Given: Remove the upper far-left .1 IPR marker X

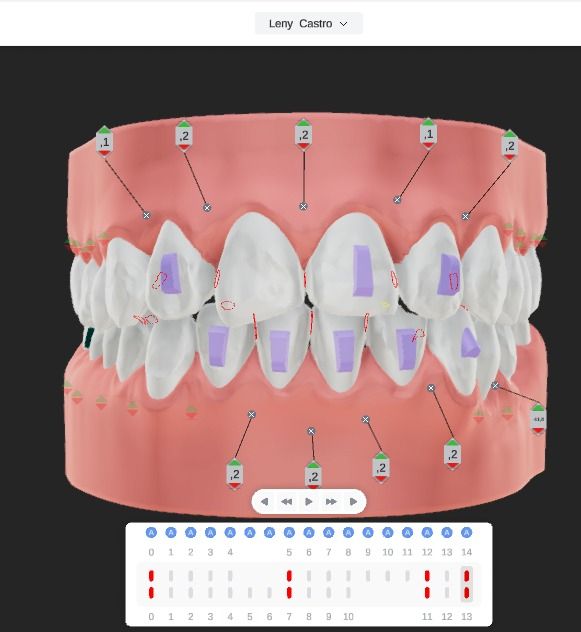Looking at the screenshot, I should [147, 215].
